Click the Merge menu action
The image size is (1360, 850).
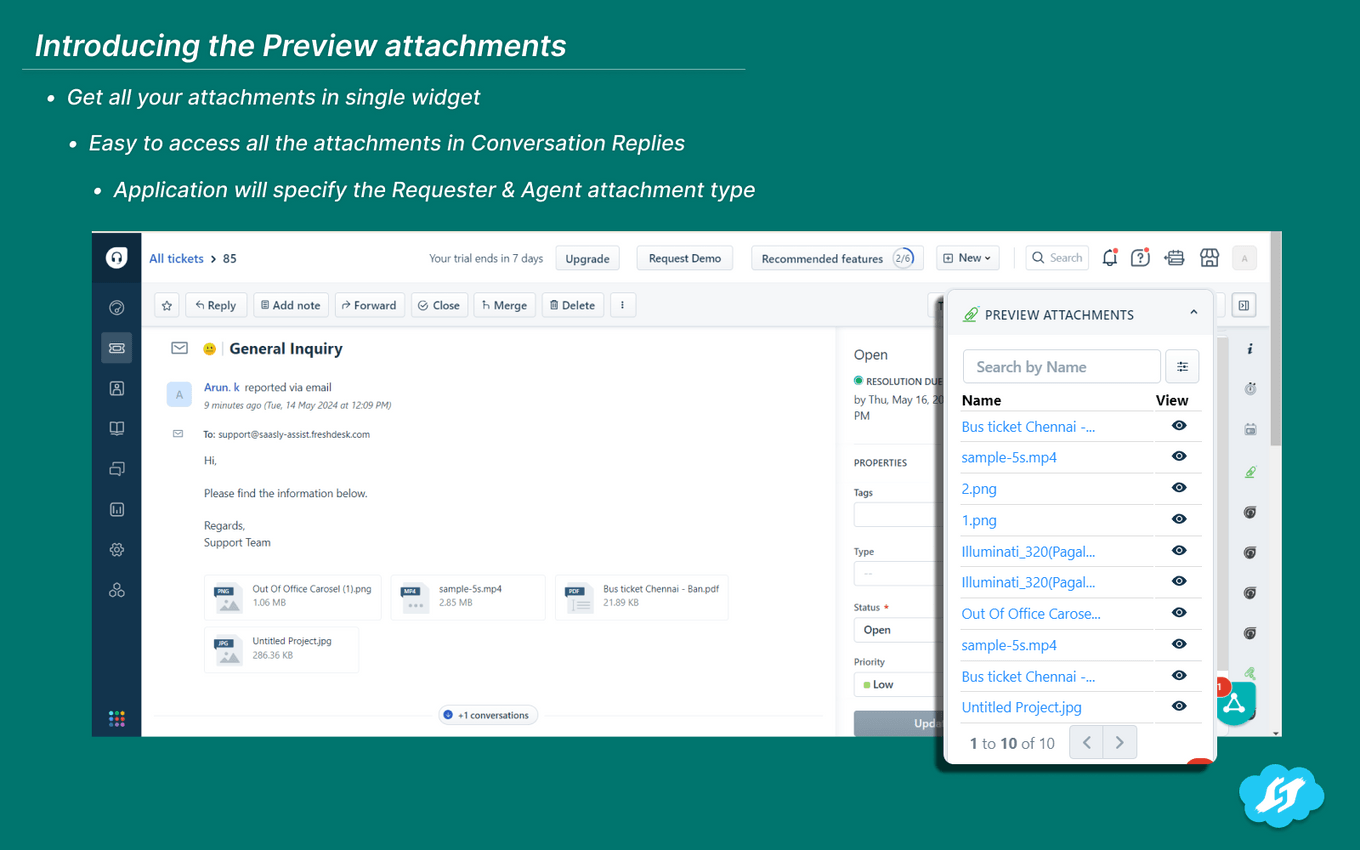coord(504,305)
